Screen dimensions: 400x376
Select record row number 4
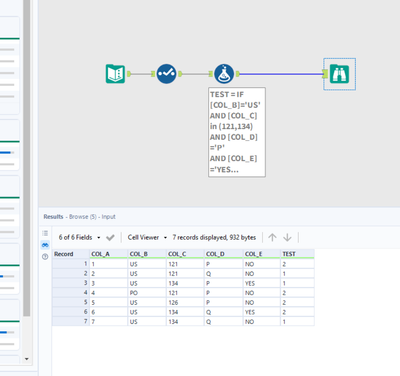(x=71, y=293)
